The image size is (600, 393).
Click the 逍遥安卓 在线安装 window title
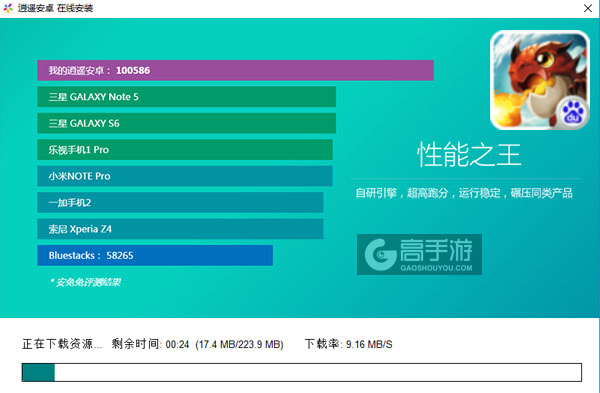(x=55, y=8)
